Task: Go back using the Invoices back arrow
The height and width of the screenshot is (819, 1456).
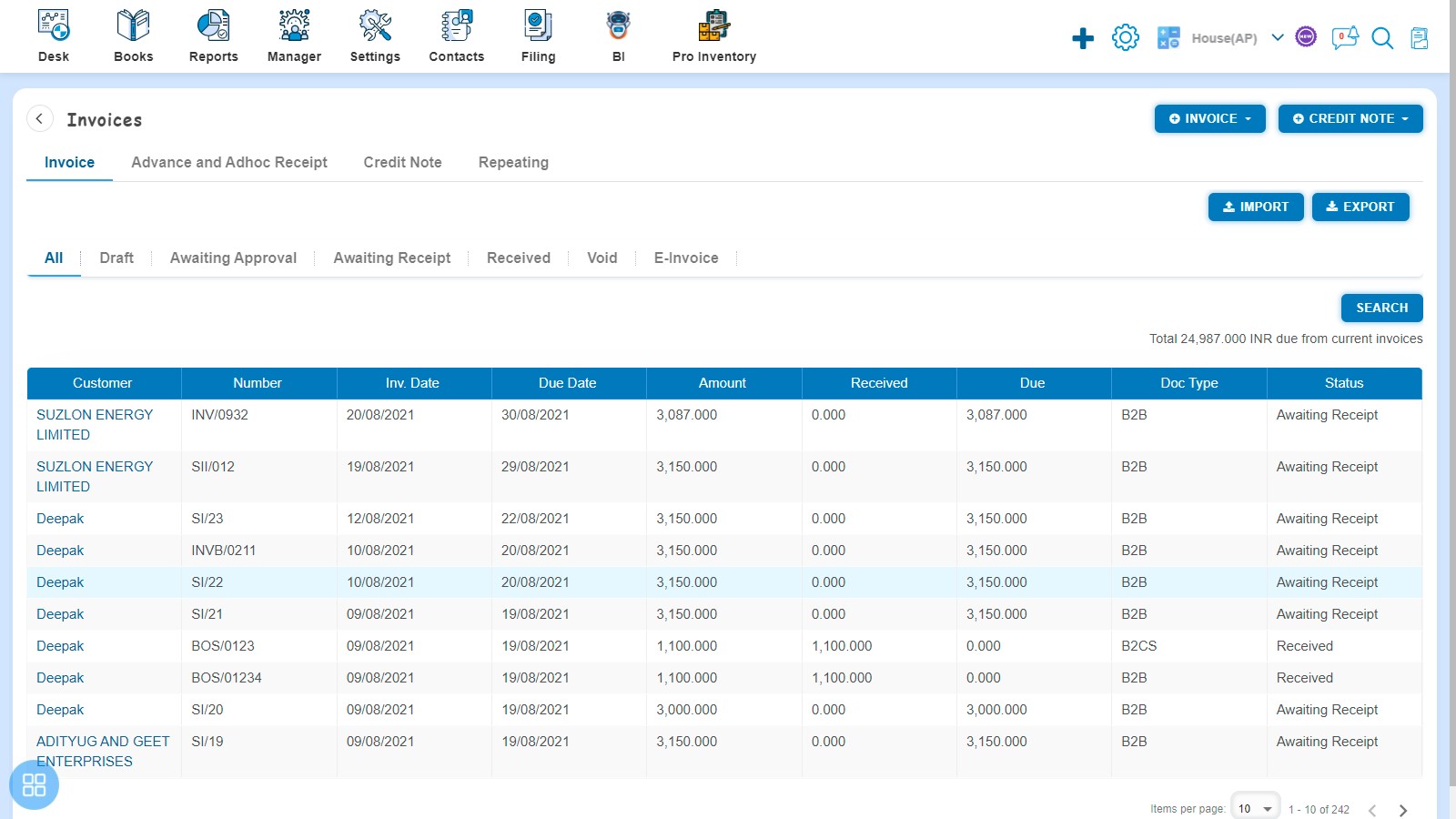Action: pyautogui.click(x=39, y=118)
